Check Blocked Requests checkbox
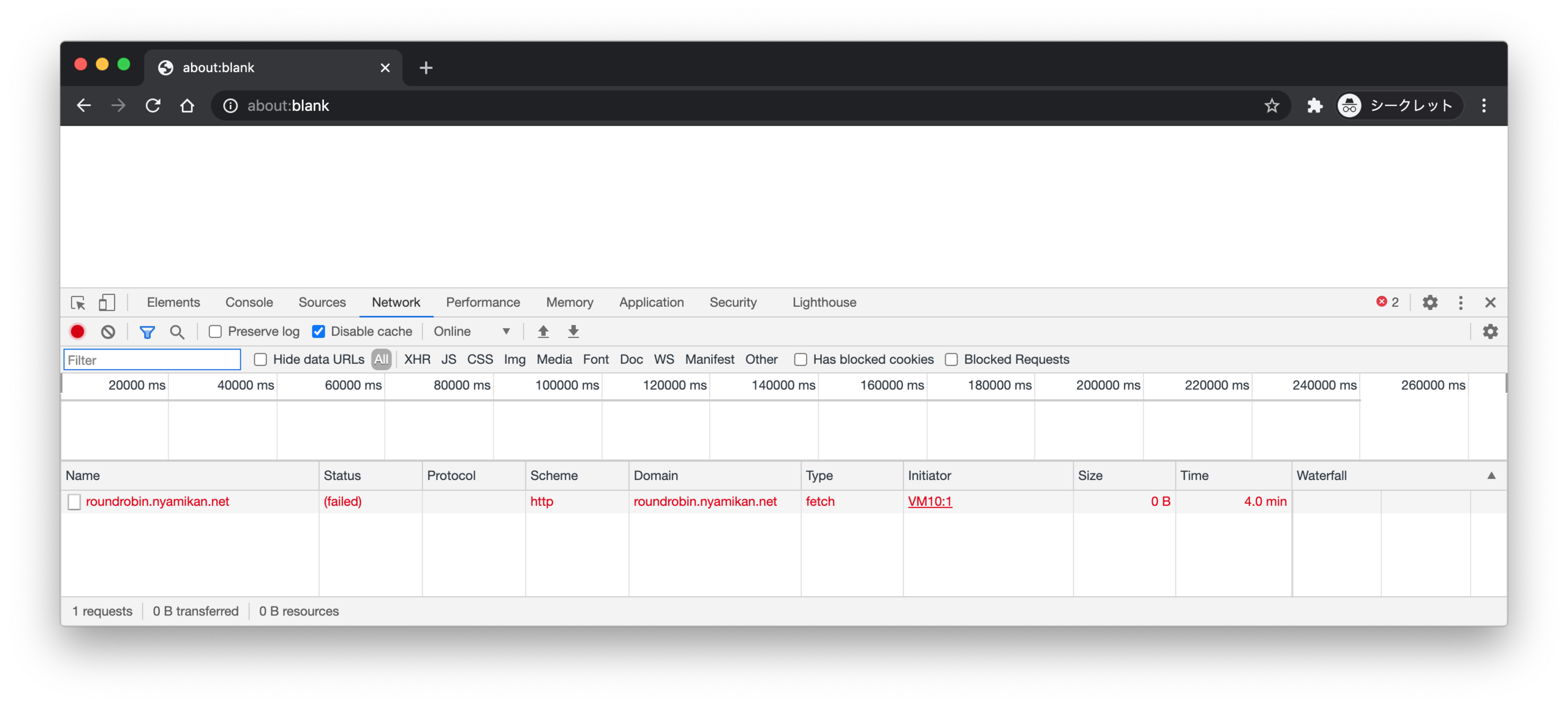The height and width of the screenshot is (706, 1568). 951,359
